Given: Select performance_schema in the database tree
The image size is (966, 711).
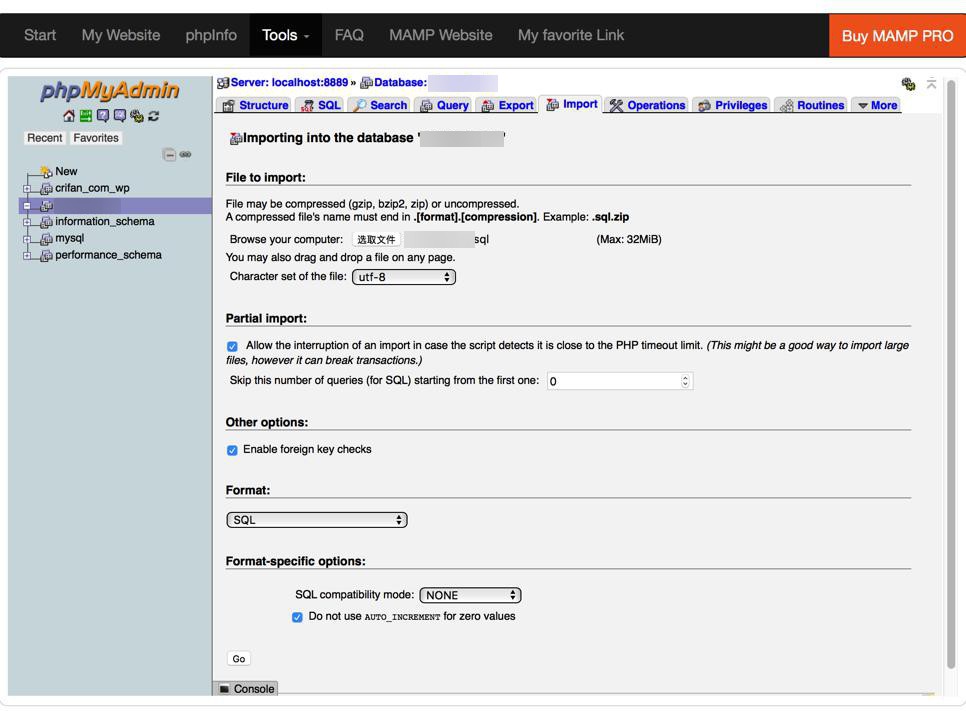Looking at the screenshot, I should pos(108,255).
